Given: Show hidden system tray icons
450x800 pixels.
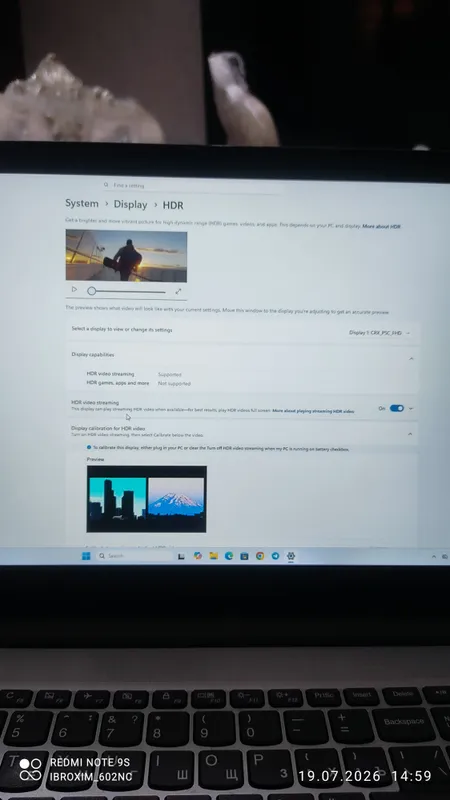Looking at the screenshot, I should (x=434, y=556).
